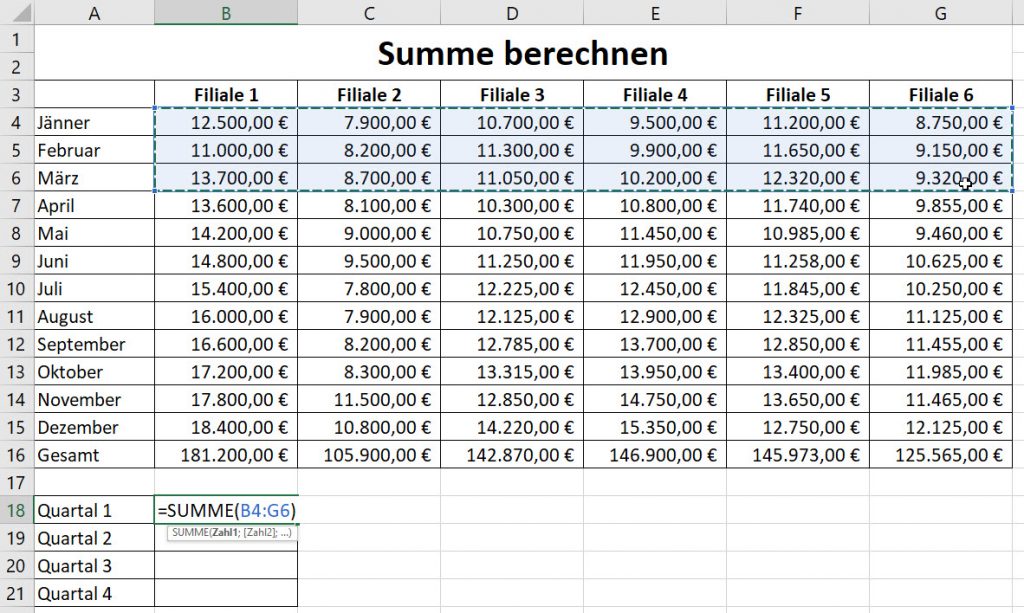Click the Gesamt label cell
1024x613 pixels.
(94, 455)
